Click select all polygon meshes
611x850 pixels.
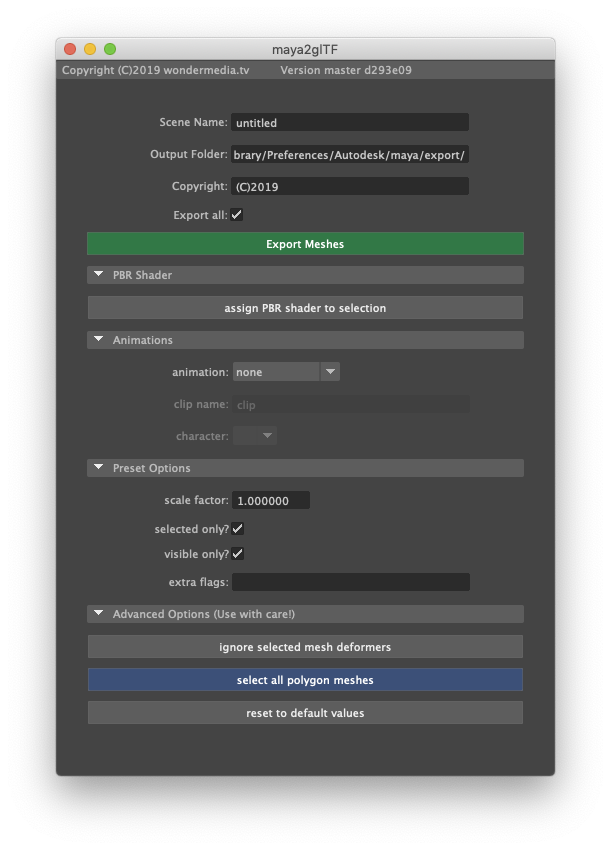[305, 680]
